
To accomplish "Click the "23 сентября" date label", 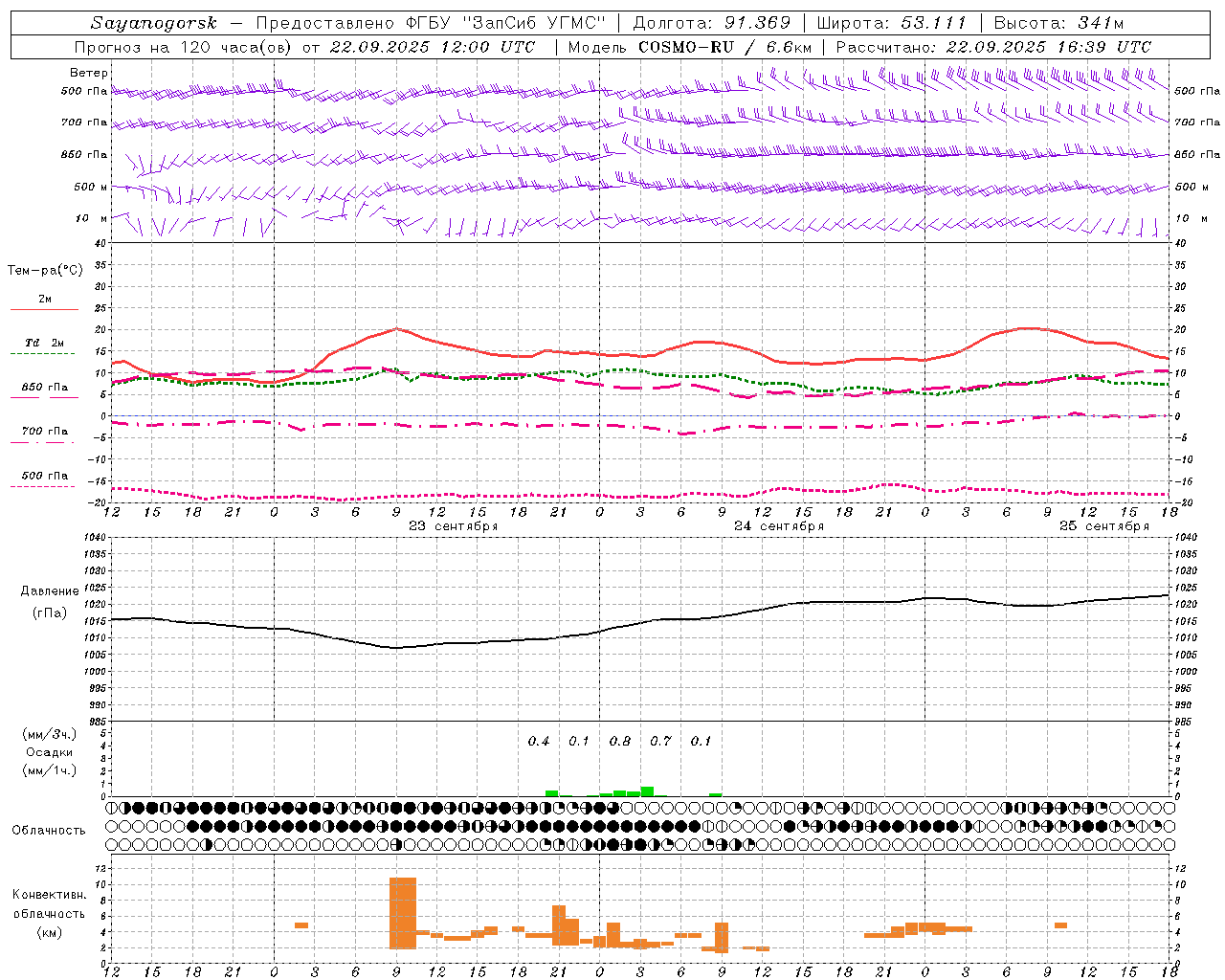I will click(x=454, y=526).
